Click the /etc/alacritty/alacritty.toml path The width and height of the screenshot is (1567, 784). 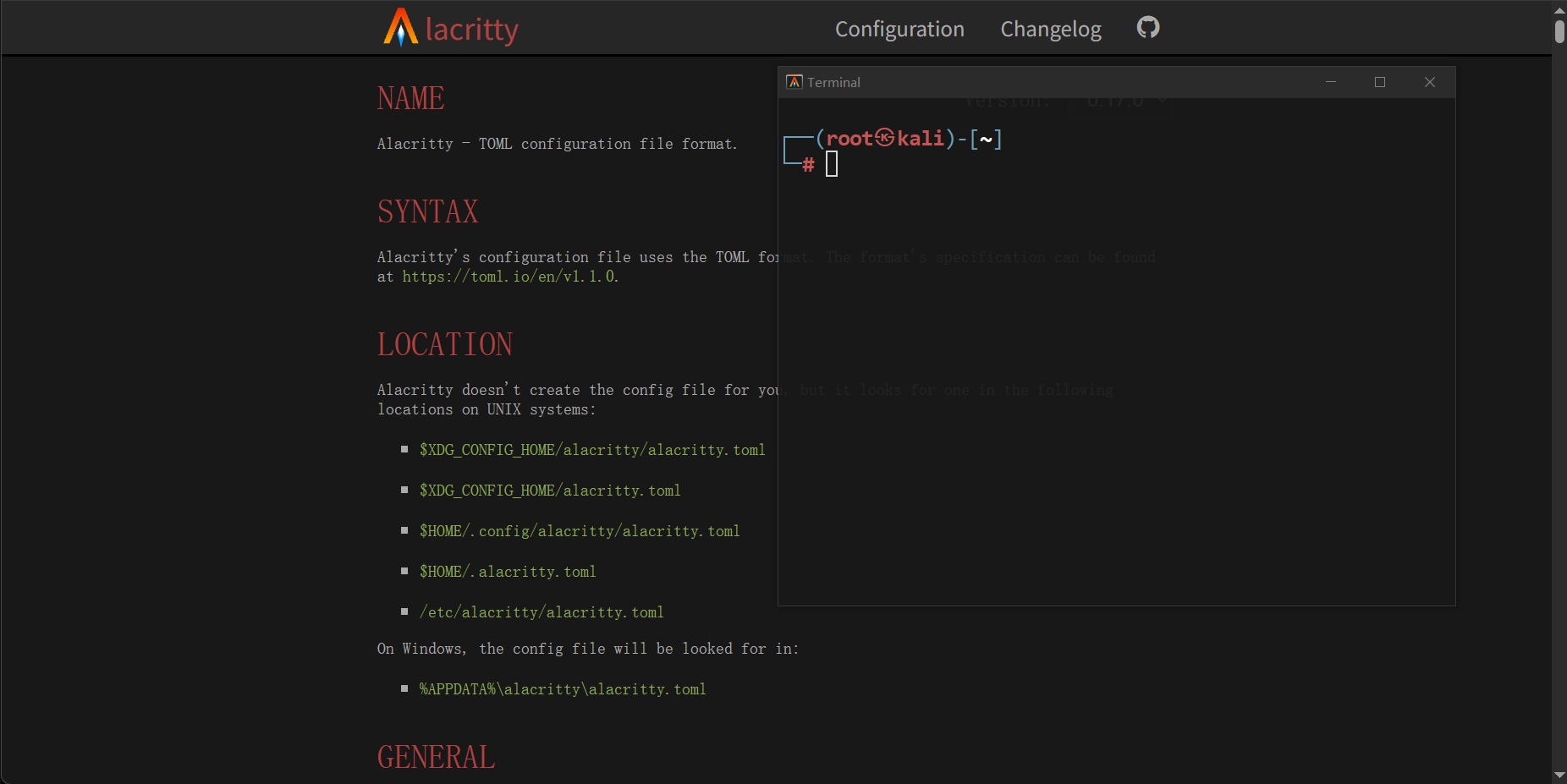[x=542, y=612]
